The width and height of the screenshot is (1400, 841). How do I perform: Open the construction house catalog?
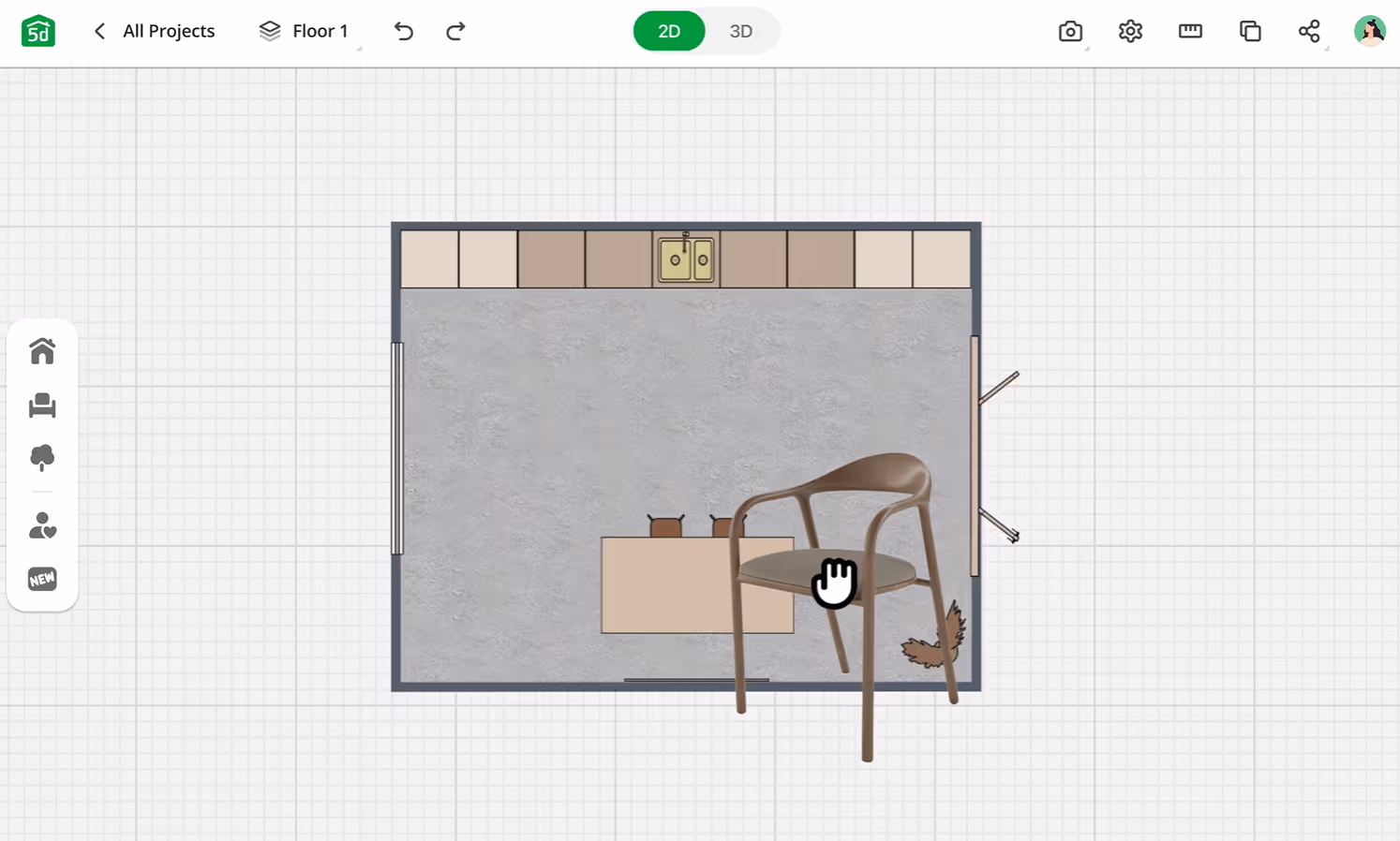[42, 351]
